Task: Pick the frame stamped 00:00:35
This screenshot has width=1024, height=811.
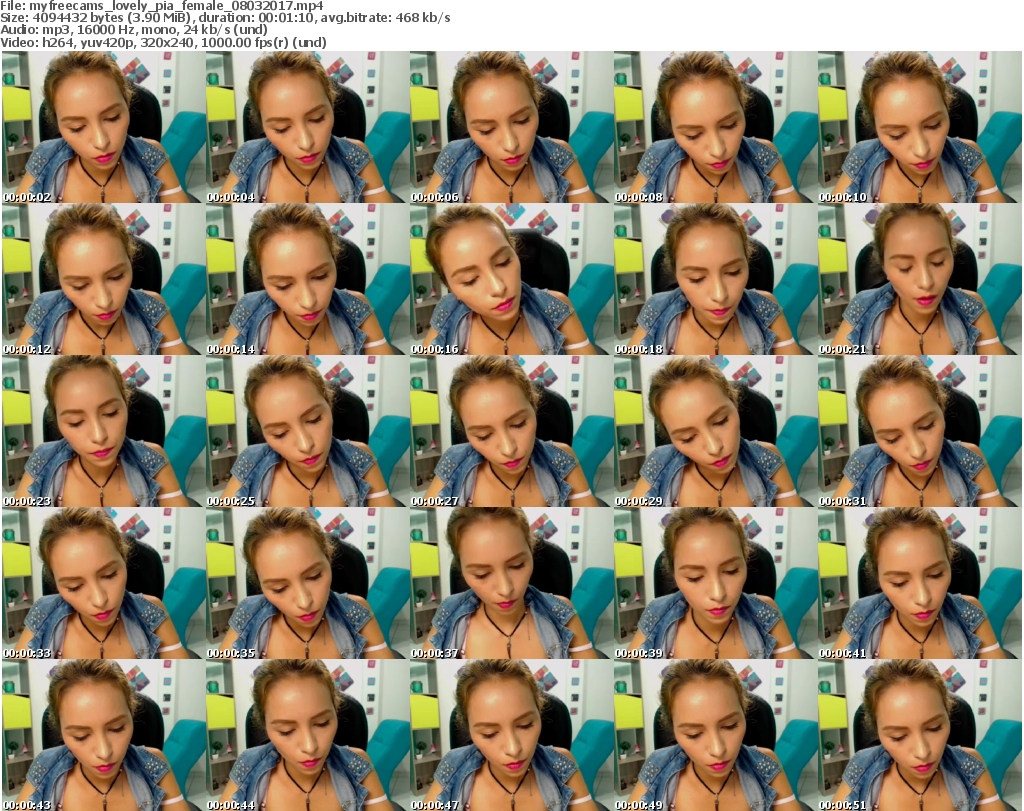Action: pos(307,584)
